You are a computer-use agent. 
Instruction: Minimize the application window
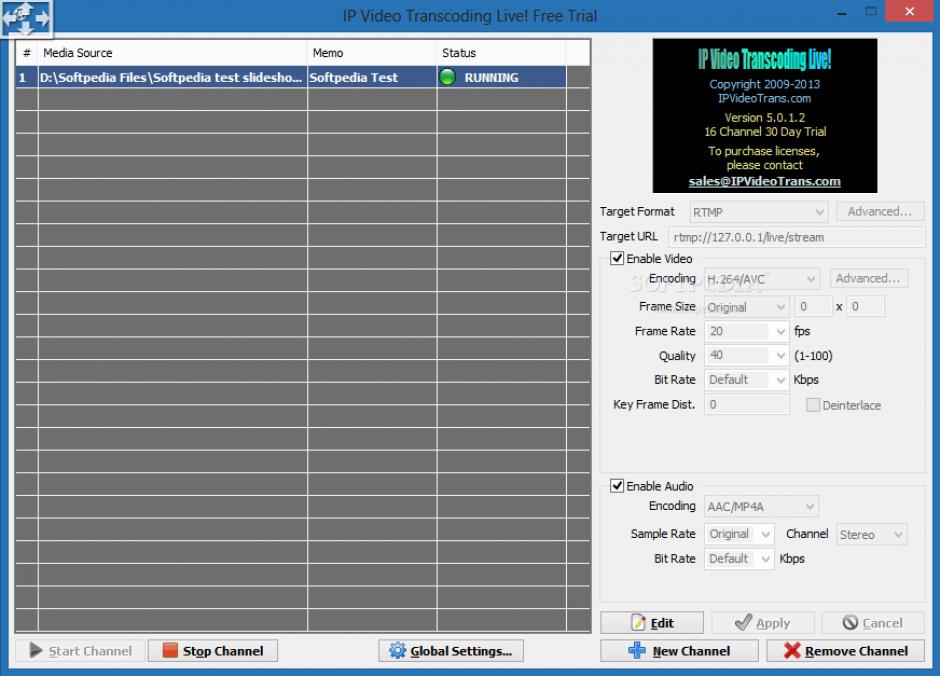[842, 12]
